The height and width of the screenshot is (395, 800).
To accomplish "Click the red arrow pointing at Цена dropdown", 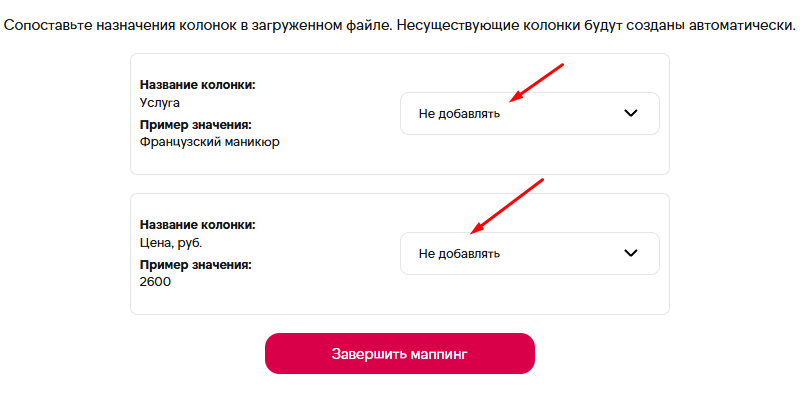I will pyautogui.click(x=507, y=206).
